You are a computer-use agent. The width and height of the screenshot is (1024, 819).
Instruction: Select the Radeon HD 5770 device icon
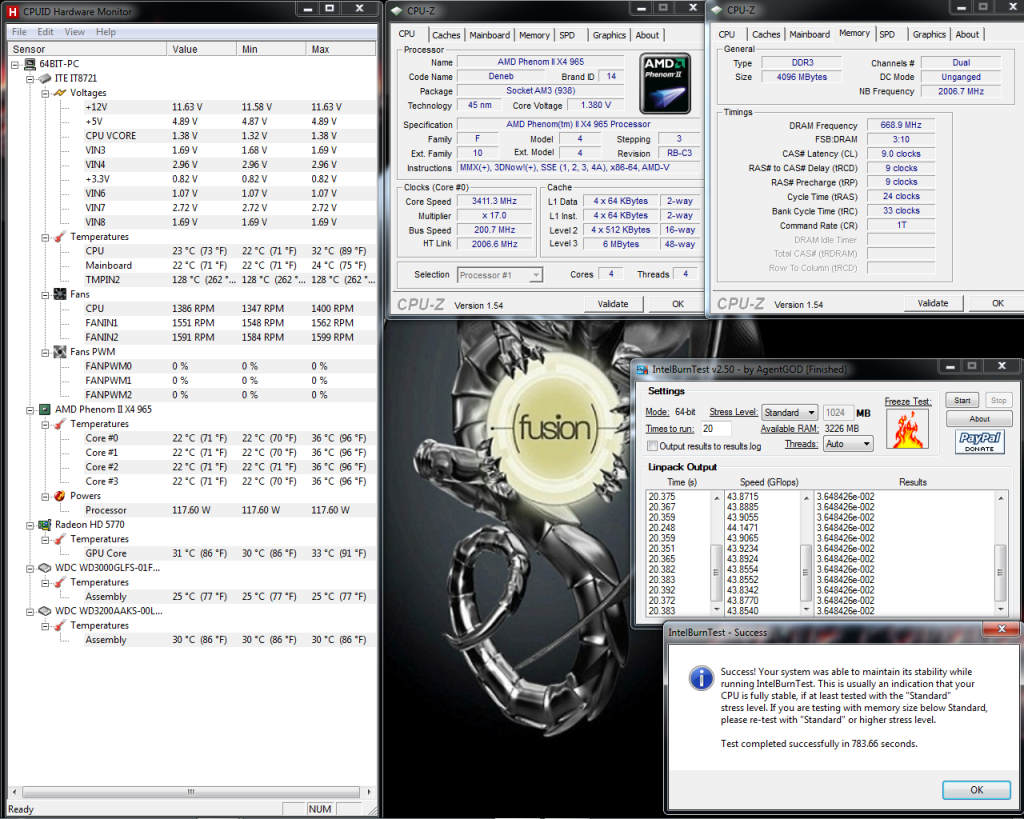(x=45, y=524)
